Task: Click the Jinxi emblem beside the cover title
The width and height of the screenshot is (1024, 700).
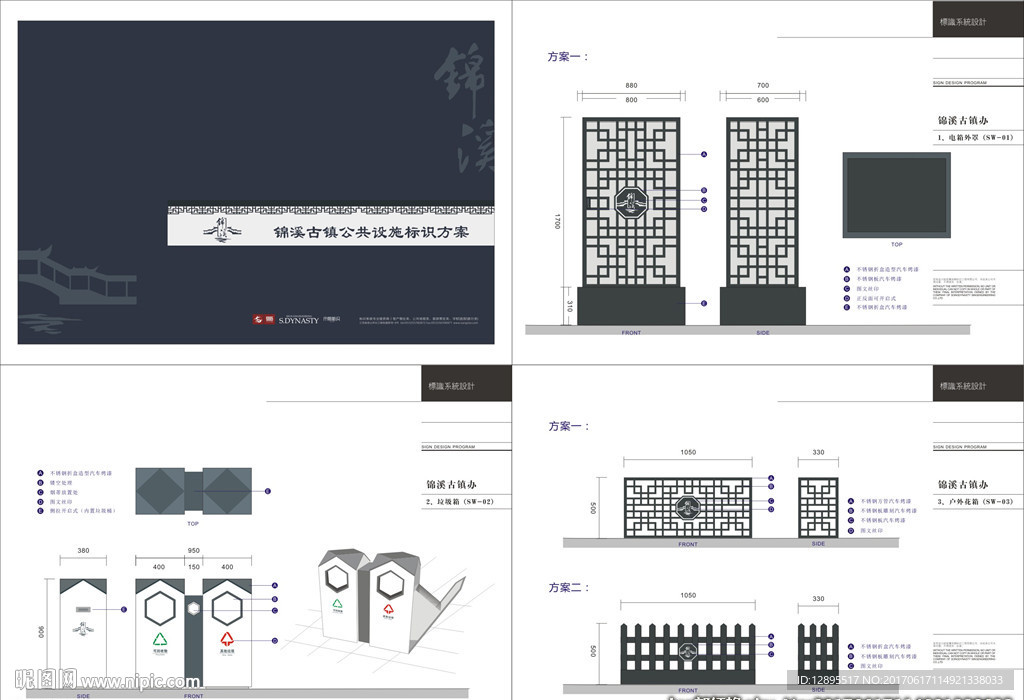Action: pyautogui.click(x=221, y=231)
